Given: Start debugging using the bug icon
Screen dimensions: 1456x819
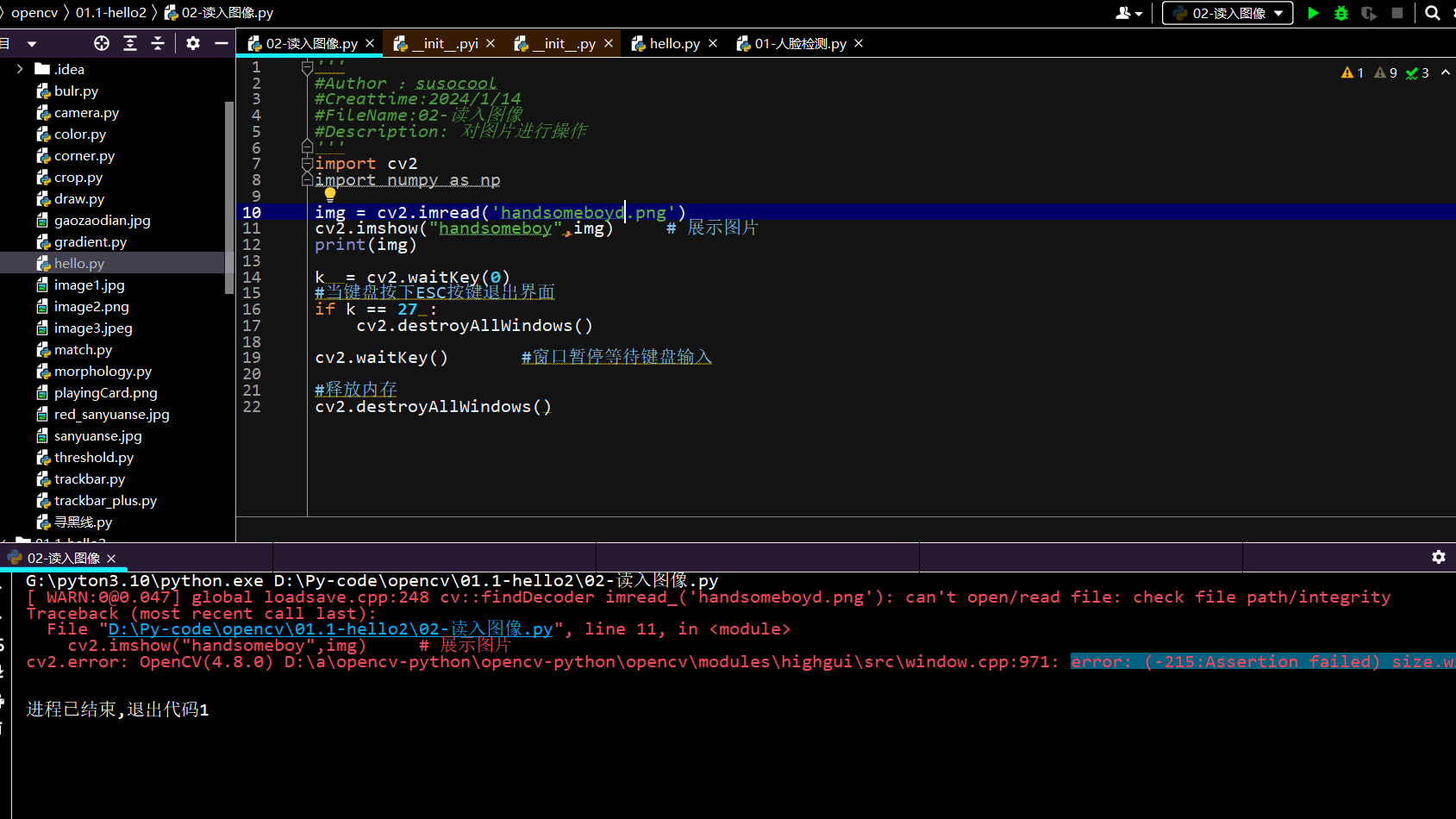Looking at the screenshot, I should pos(1341,13).
